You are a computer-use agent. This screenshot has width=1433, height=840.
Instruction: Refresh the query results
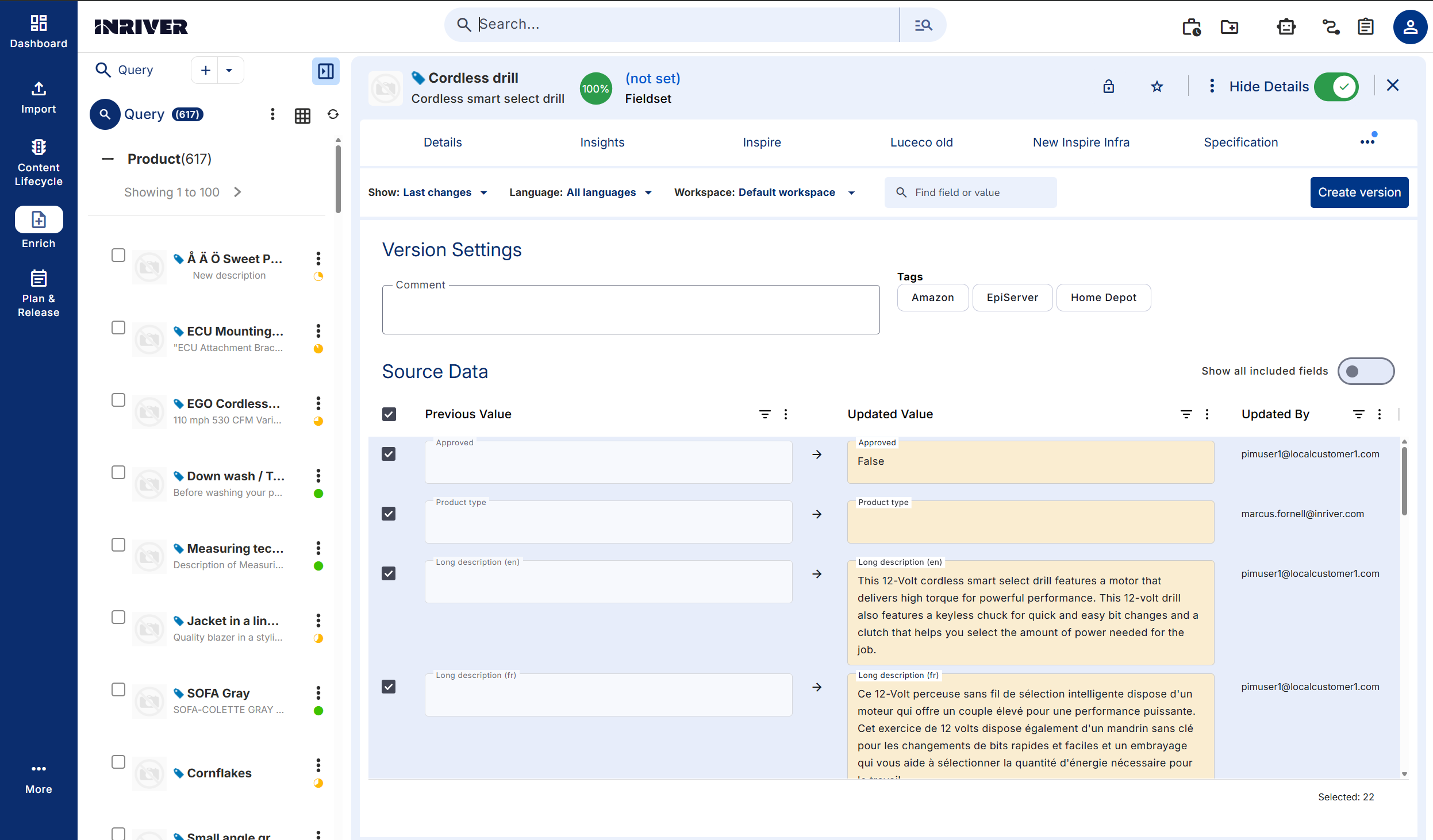(333, 114)
